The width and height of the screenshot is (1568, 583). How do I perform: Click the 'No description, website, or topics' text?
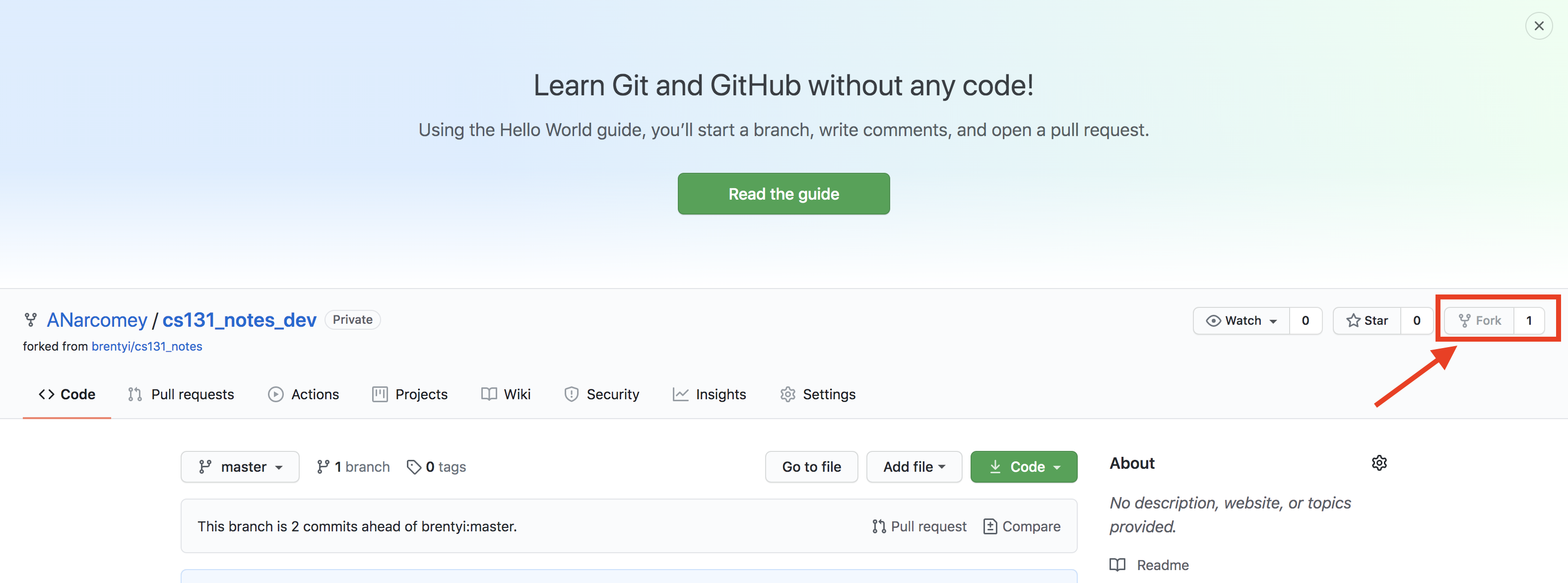click(1230, 514)
